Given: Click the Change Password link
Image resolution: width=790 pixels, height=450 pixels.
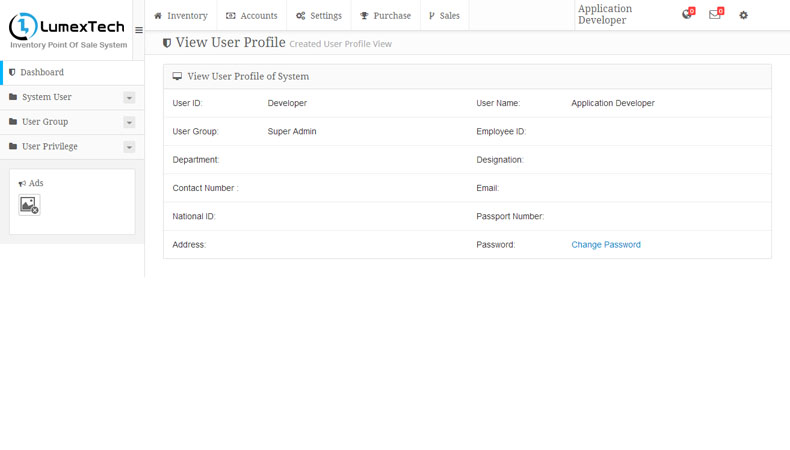Looking at the screenshot, I should [x=606, y=244].
